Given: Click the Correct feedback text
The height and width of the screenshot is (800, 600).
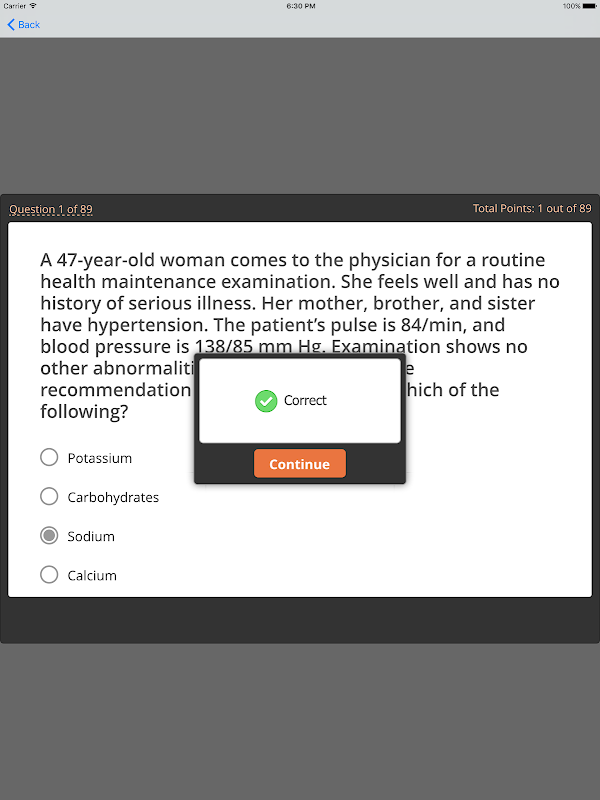Looking at the screenshot, I should 305,401.
